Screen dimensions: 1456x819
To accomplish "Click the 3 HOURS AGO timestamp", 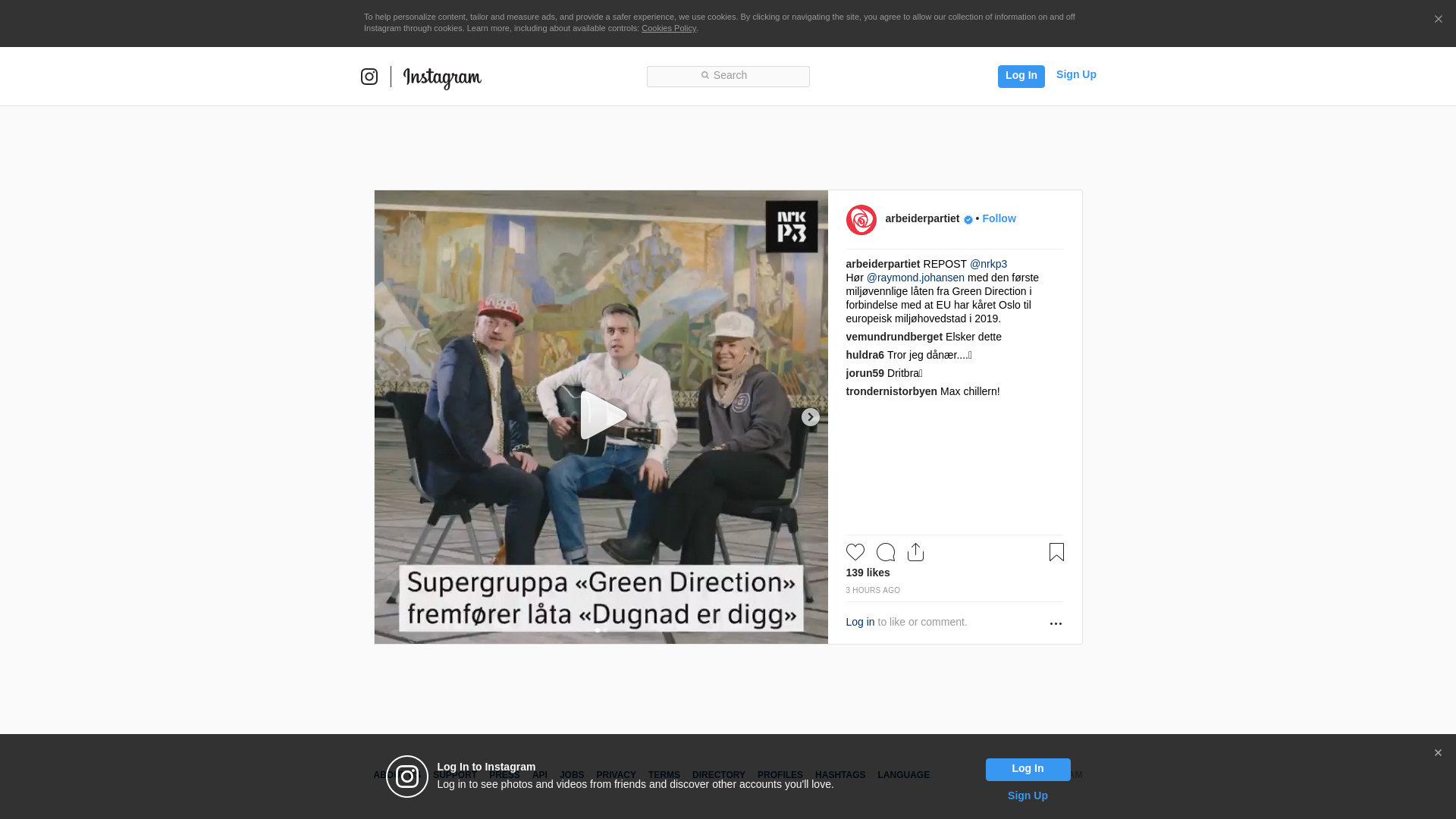I will pyautogui.click(x=873, y=590).
